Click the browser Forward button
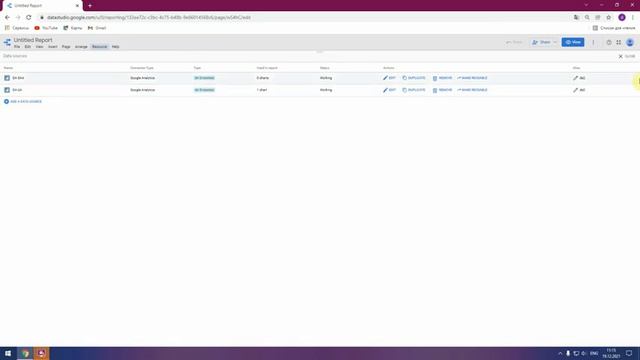Image resolution: width=640 pixels, height=360 pixels. [x=18, y=18]
